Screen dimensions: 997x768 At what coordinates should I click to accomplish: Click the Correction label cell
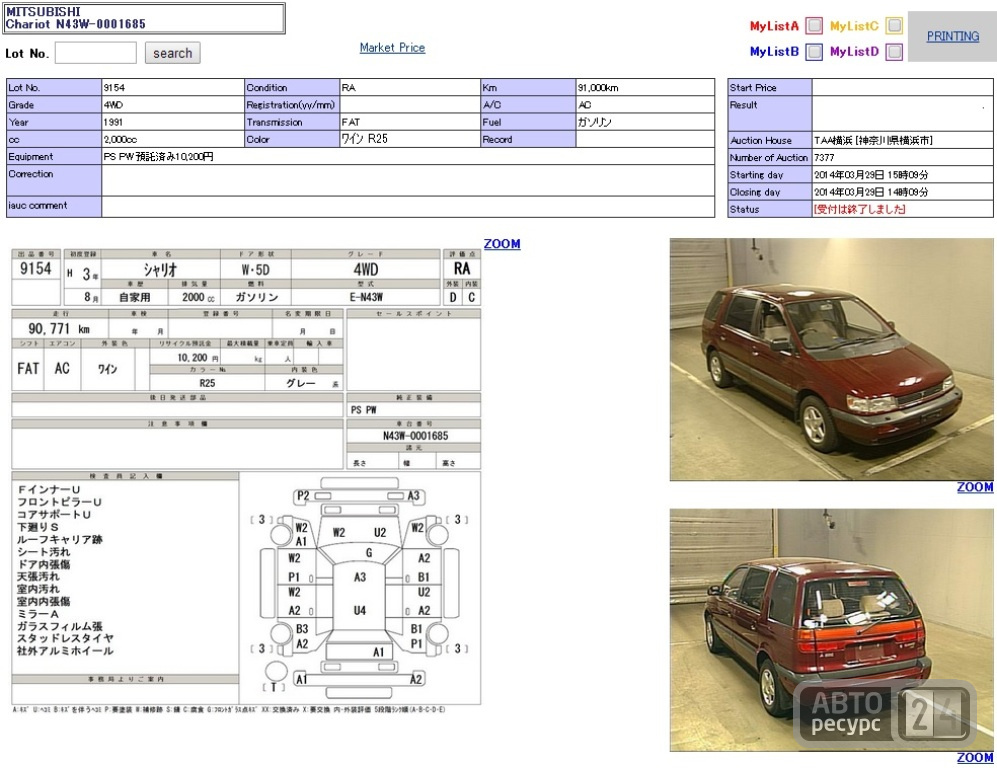(x=54, y=180)
